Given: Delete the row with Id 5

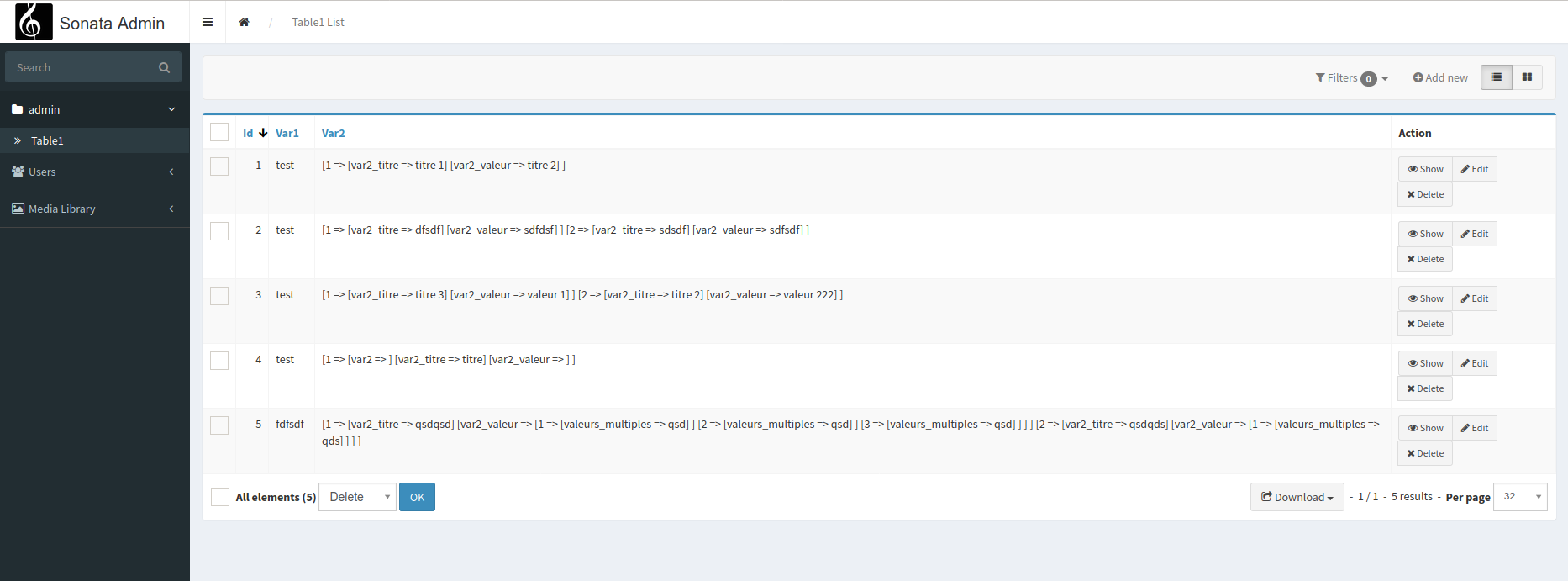Looking at the screenshot, I should pyautogui.click(x=1425, y=453).
